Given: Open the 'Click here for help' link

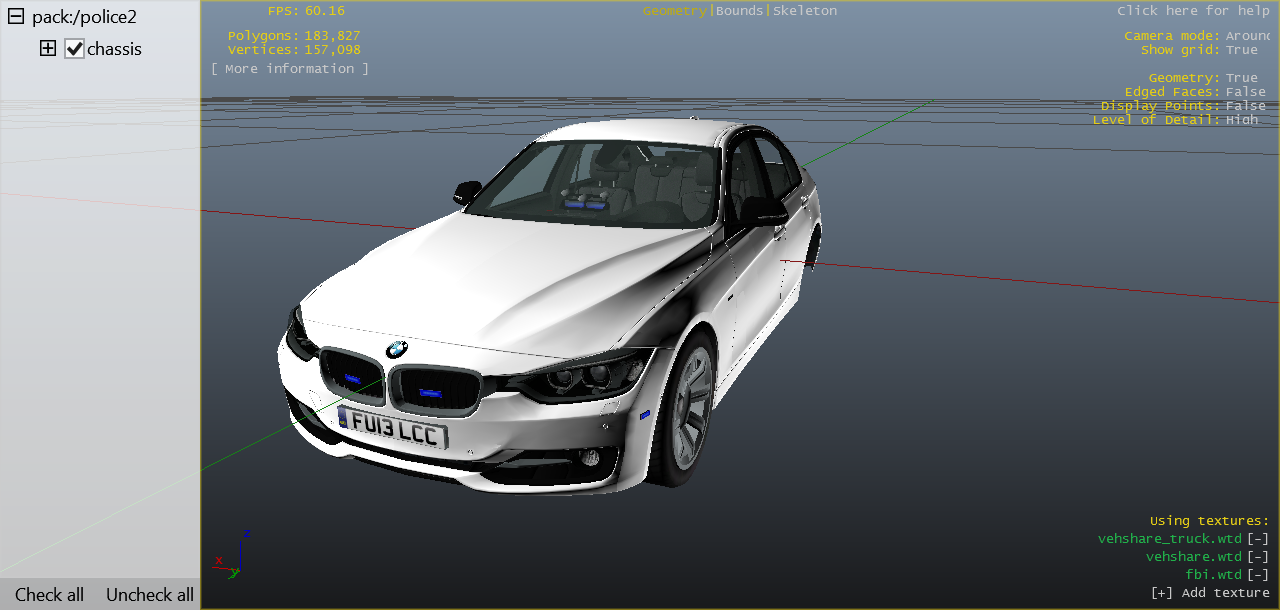Looking at the screenshot, I should pyautogui.click(x=1193, y=11).
